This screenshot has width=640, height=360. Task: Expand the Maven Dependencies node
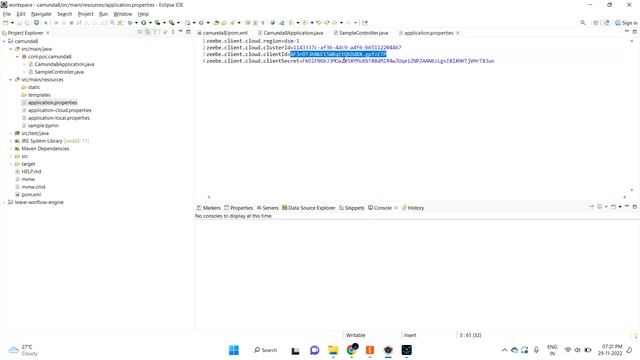coord(11,149)
